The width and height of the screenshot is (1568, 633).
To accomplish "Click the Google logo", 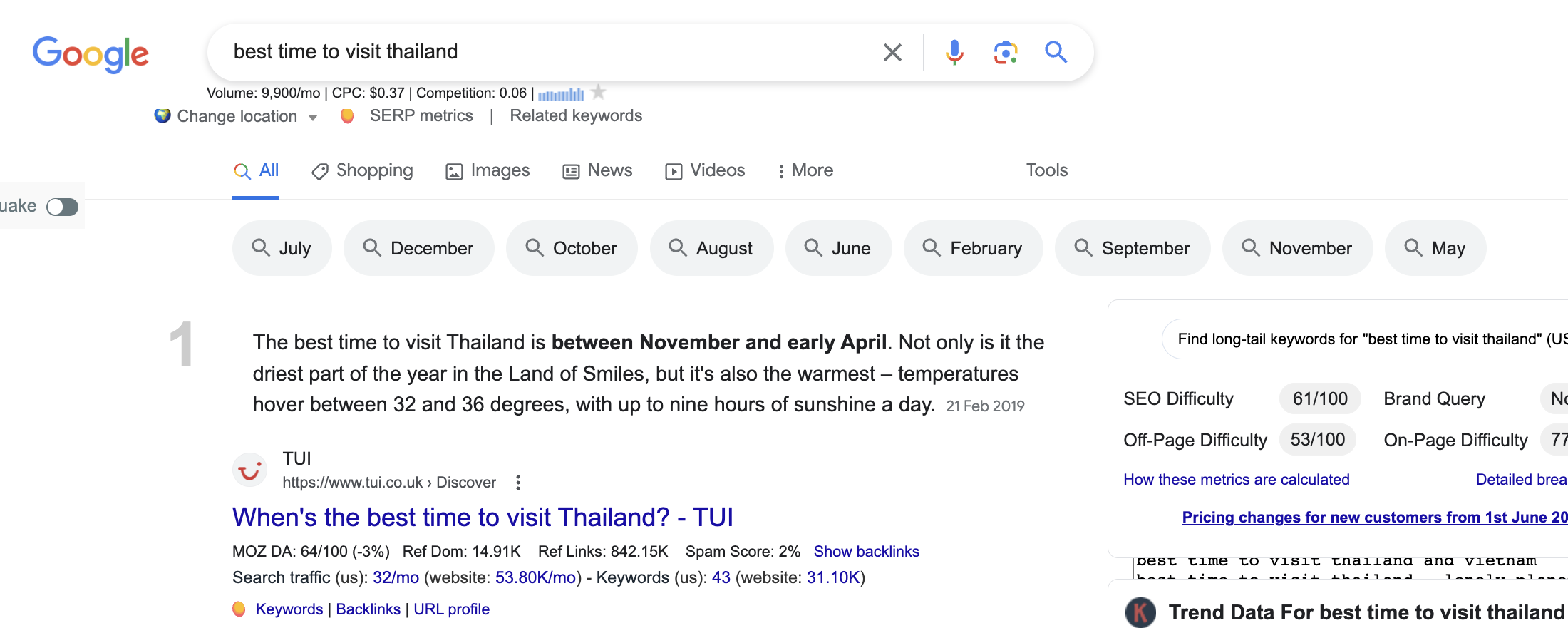I will 91,53.
